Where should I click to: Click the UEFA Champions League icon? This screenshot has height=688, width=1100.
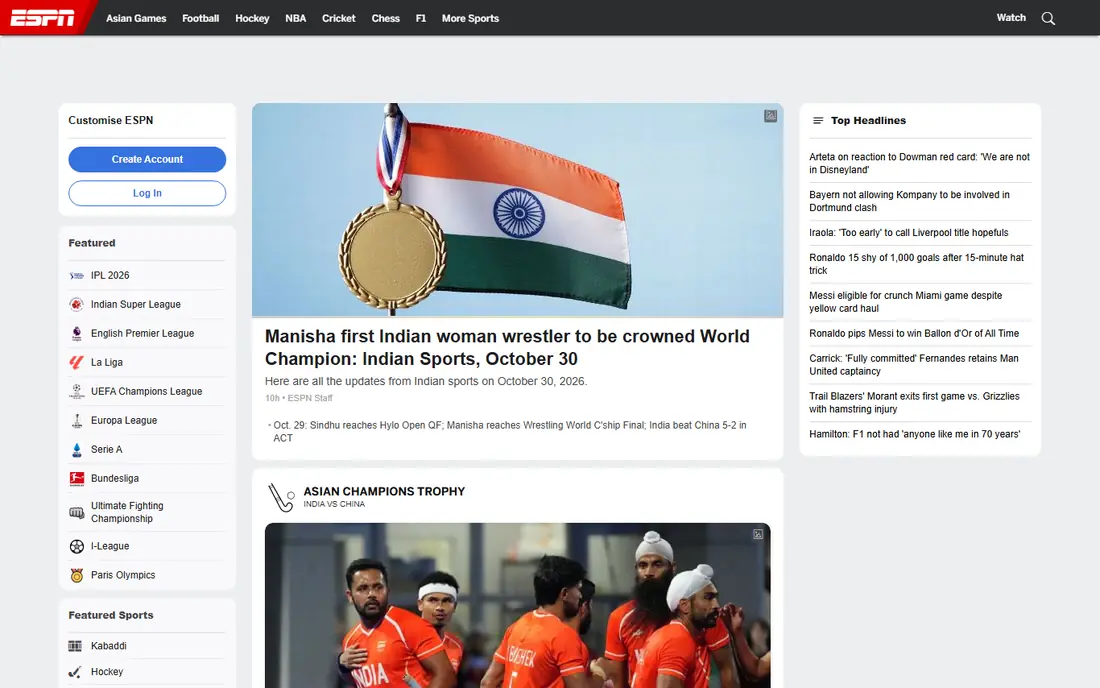[x=76, y=391]
